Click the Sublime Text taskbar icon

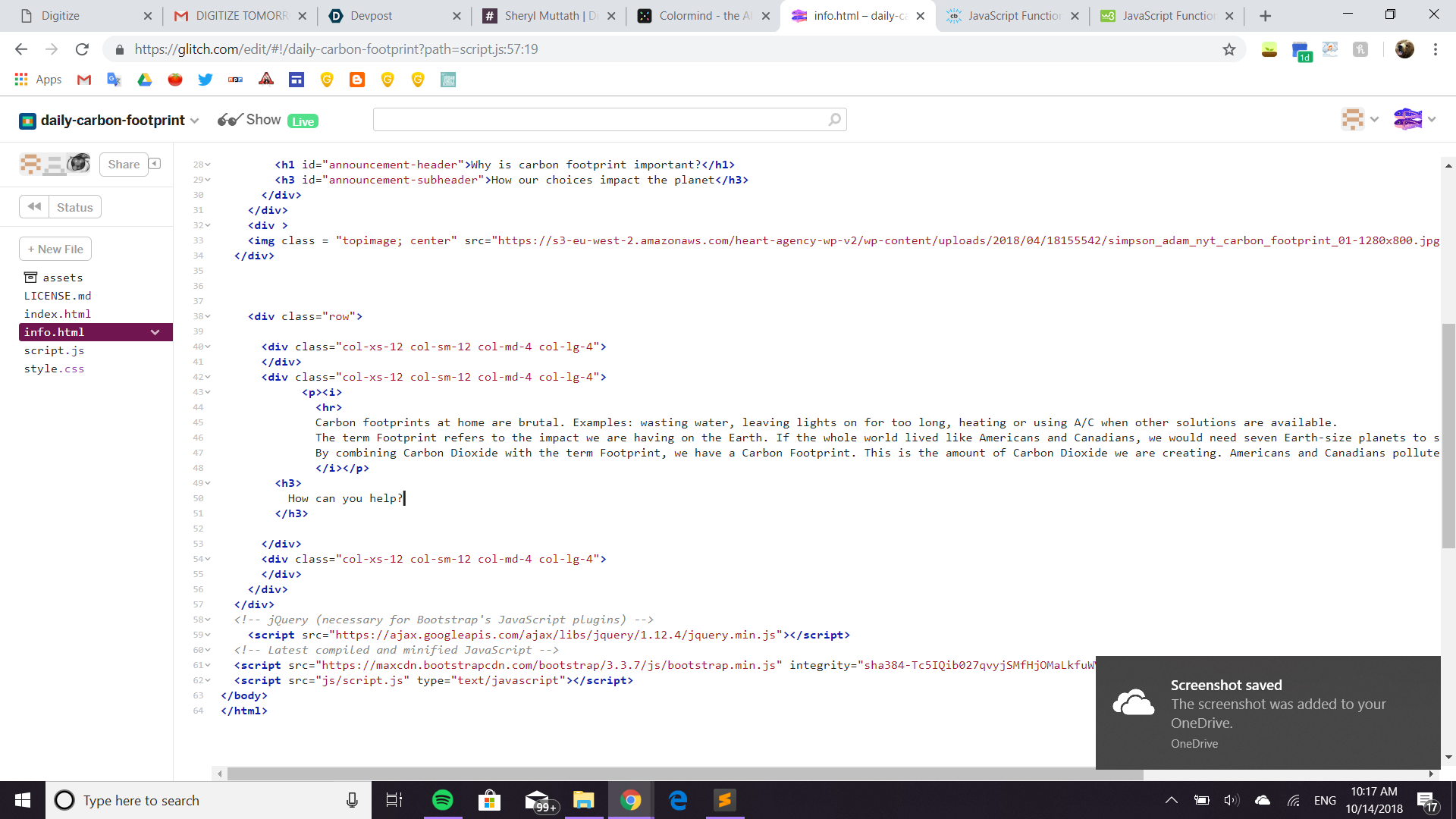(x=724, y=800)
